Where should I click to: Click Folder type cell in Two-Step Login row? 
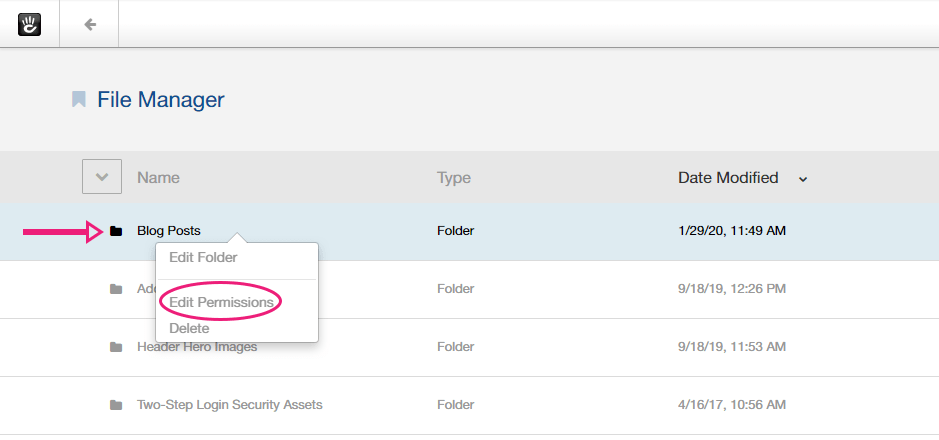click(456, 405)
